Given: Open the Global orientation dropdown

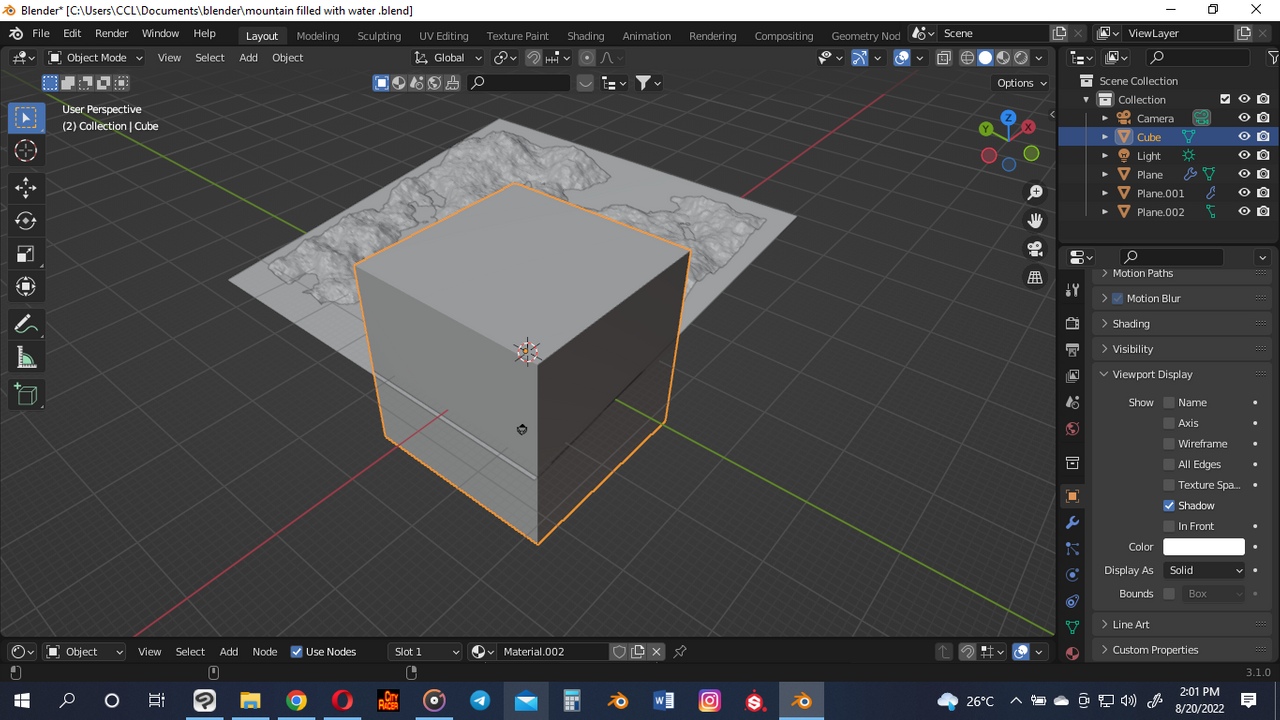Looking at the screenshot, I should [x=449, y=58].
